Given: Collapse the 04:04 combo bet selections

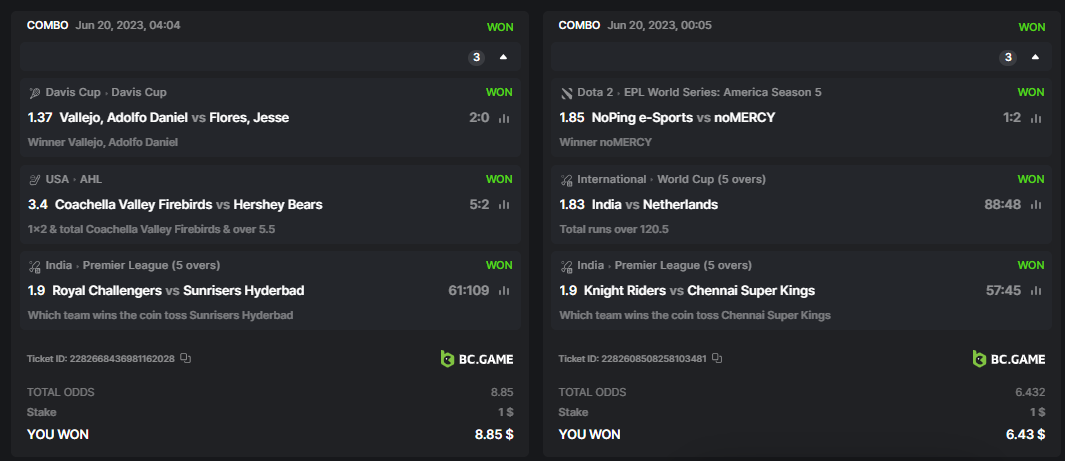Looking at the screenshot, I should coord(503,57).
